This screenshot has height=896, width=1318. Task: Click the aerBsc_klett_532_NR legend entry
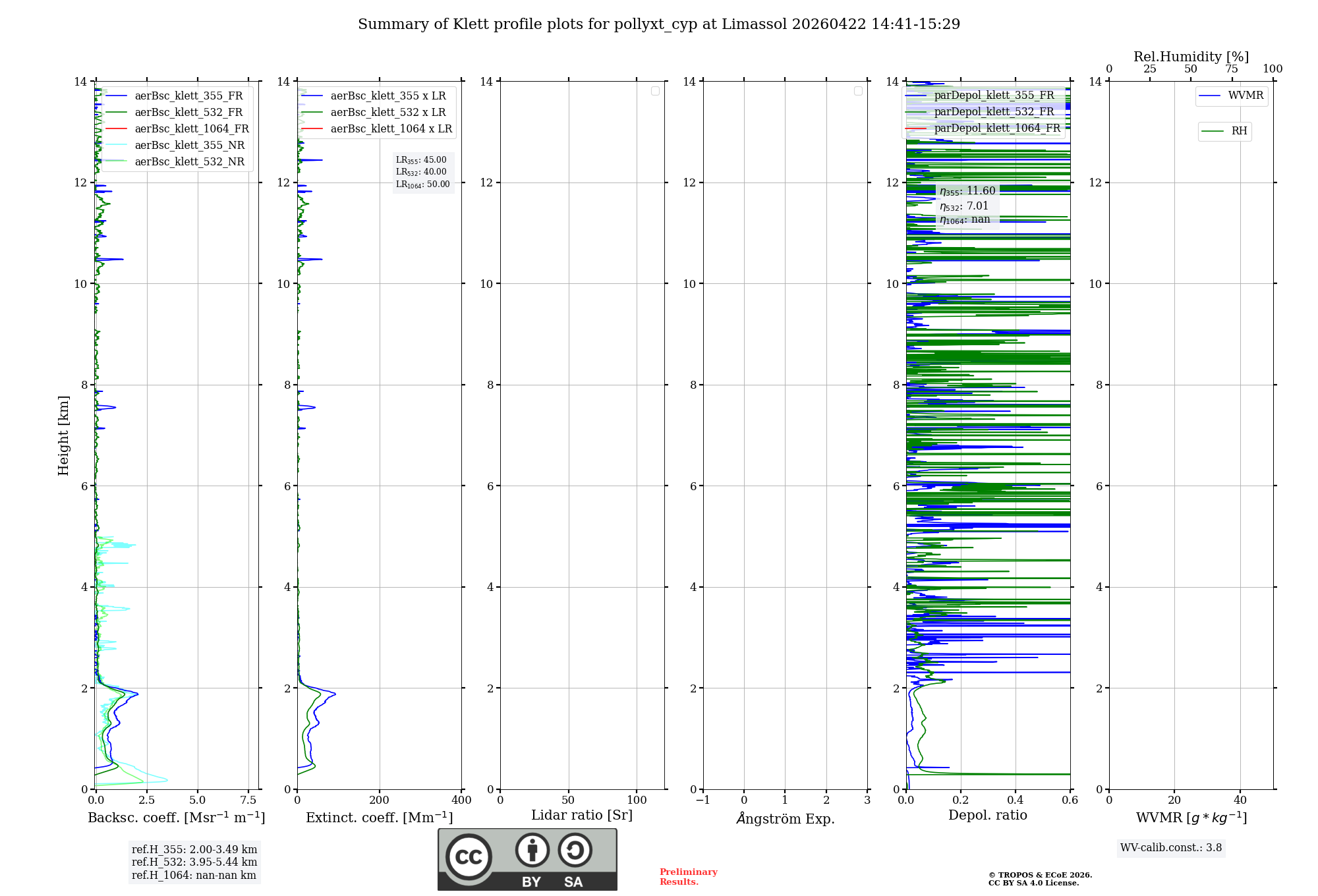(189, 162)
